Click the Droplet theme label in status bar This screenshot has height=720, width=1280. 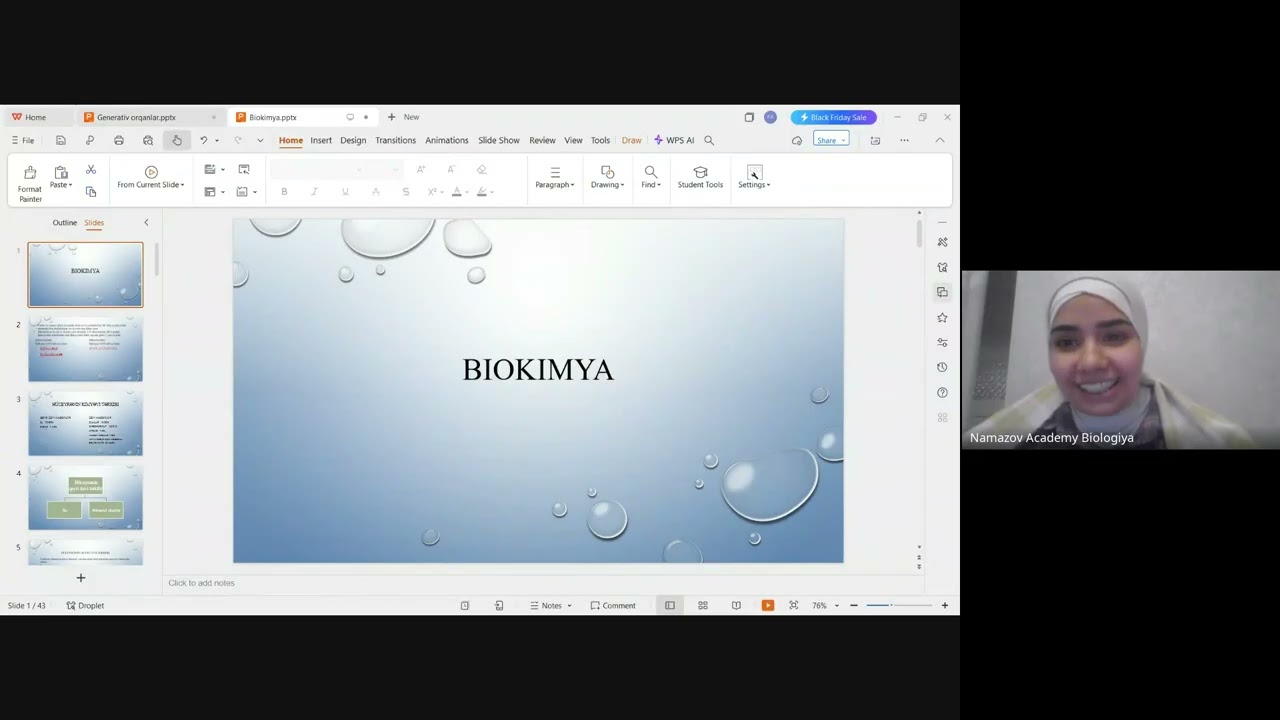pos(85,605)
